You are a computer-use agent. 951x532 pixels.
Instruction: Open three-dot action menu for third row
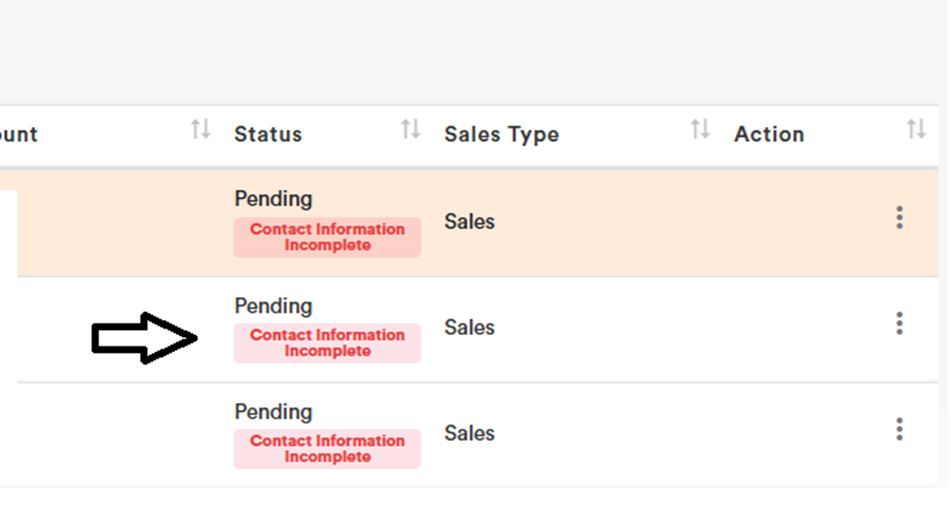click(899, 429)
